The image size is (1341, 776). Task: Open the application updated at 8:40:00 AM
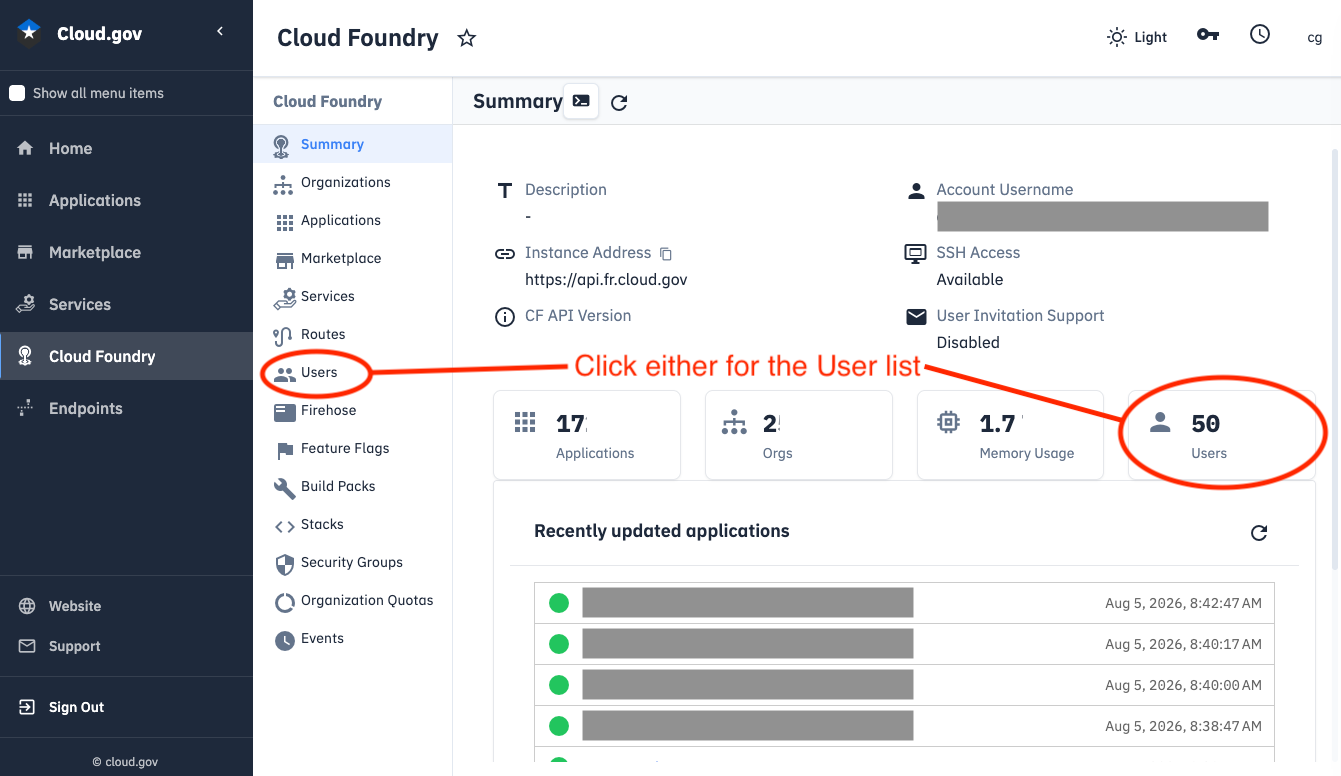905,685
